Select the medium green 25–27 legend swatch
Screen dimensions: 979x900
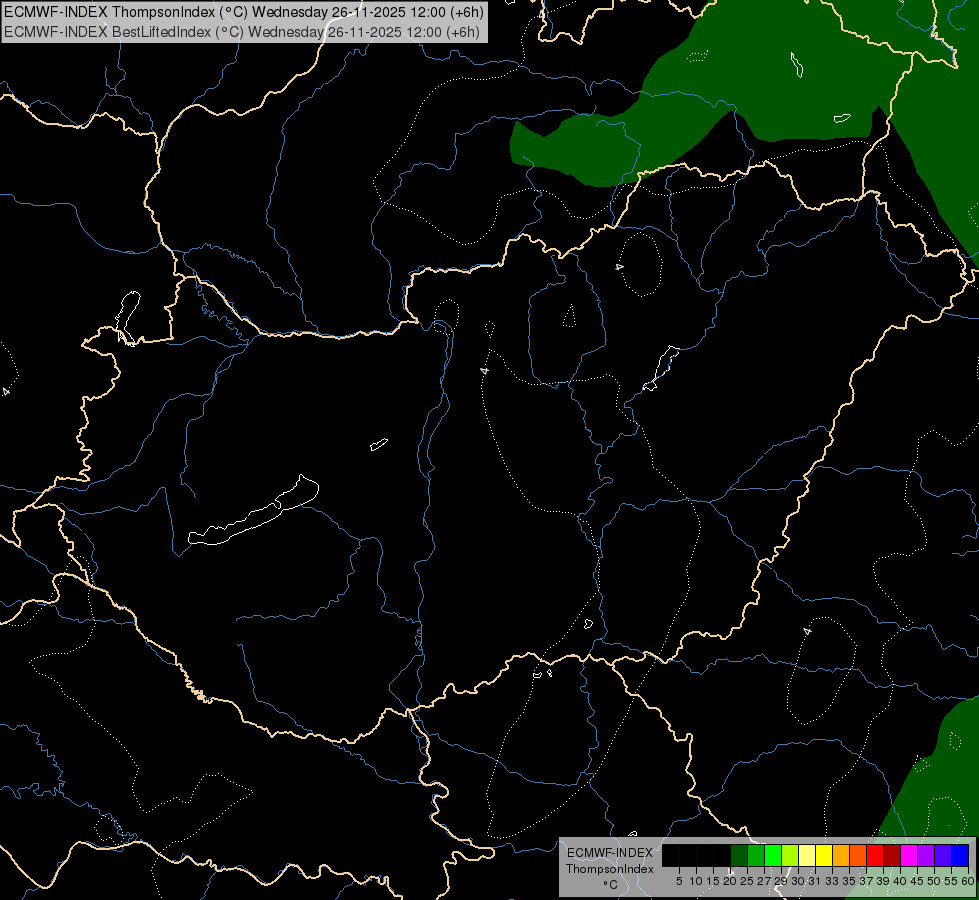pos(756,855)
